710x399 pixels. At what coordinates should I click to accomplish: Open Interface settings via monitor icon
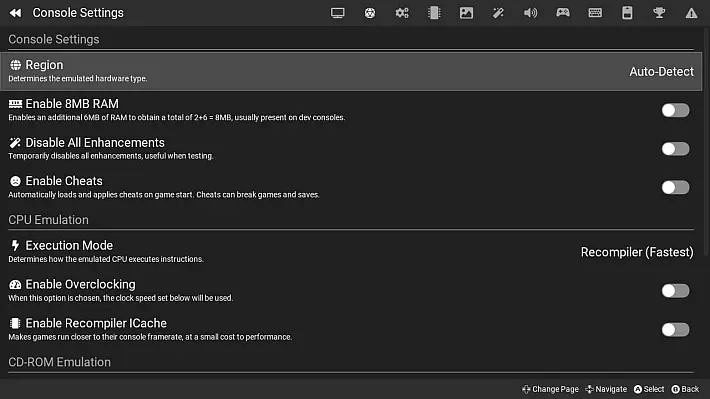click(x=337, y=13)
